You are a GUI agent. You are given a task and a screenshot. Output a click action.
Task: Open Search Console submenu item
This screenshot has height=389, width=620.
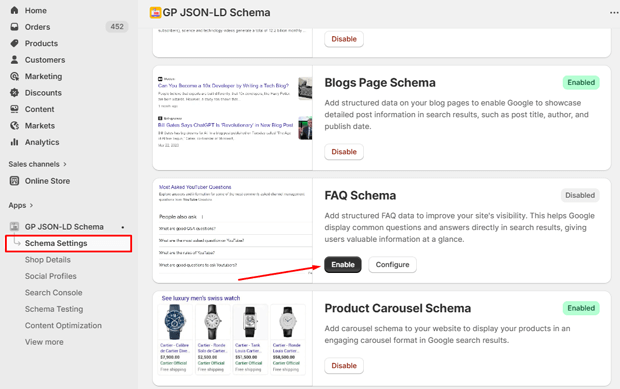(54, 293)
